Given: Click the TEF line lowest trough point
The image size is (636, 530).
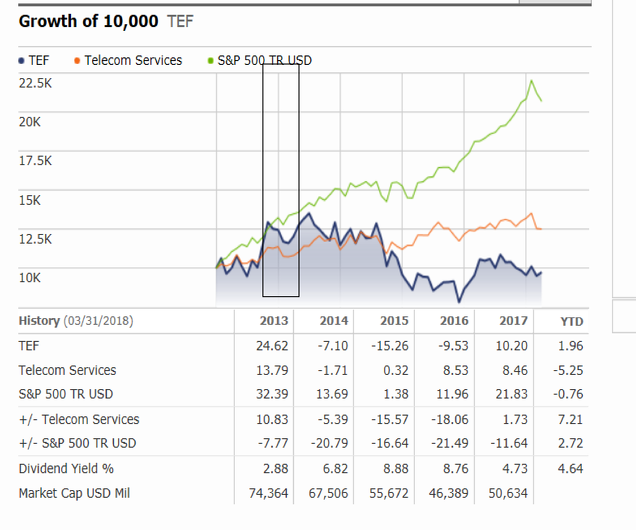Looking at the screenshot, I should tap(459, 301).
